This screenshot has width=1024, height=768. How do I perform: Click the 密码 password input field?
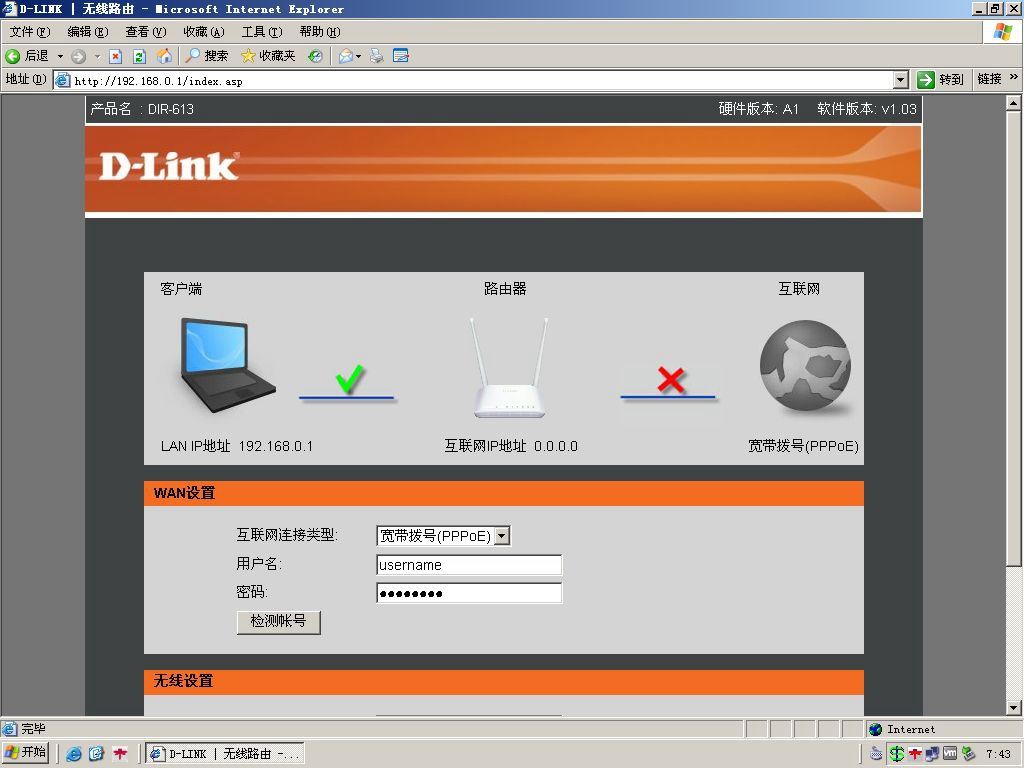click(469, 593)
